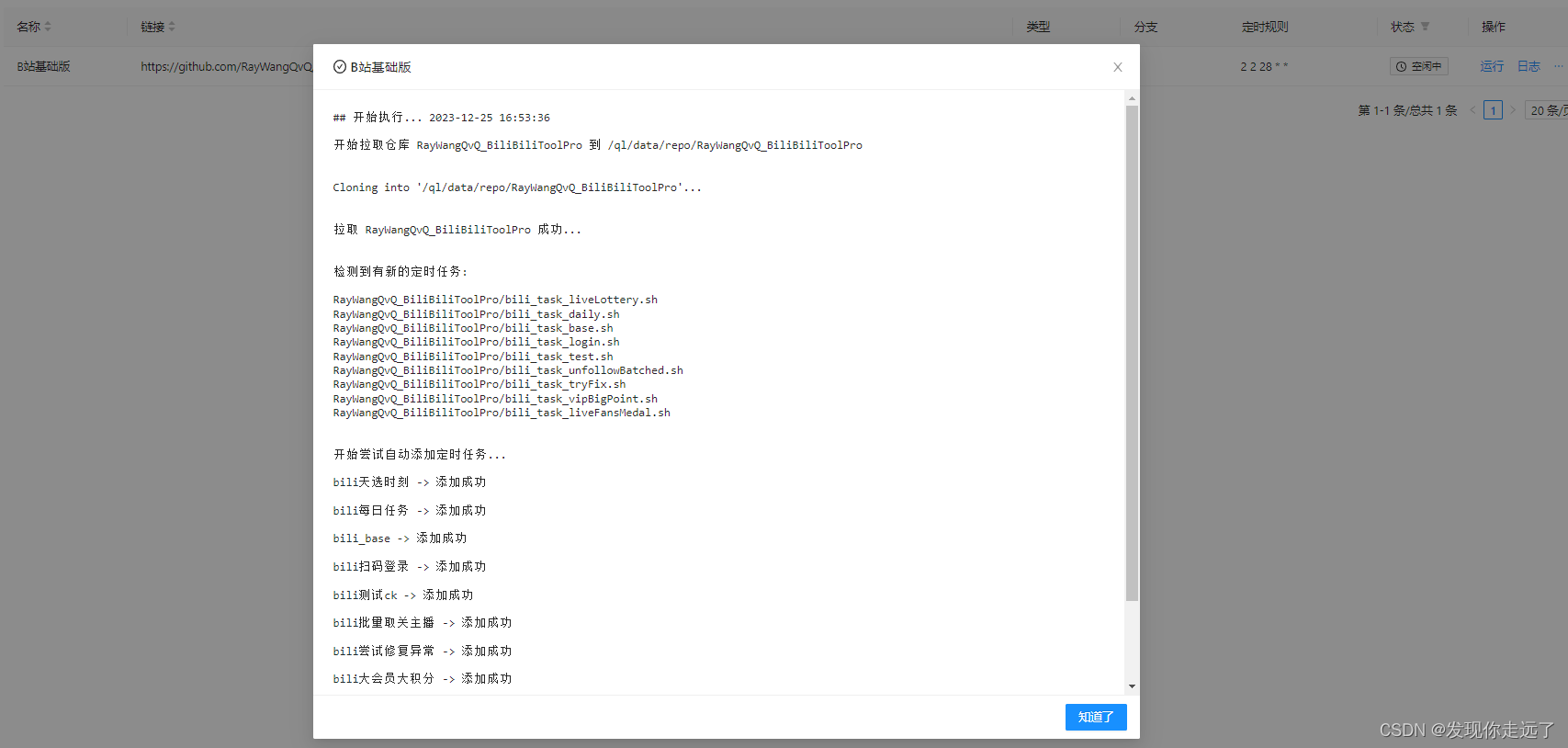Click the 空闲中 status tag
This screenshot has width=1568, height=748.
point(1419,66)
